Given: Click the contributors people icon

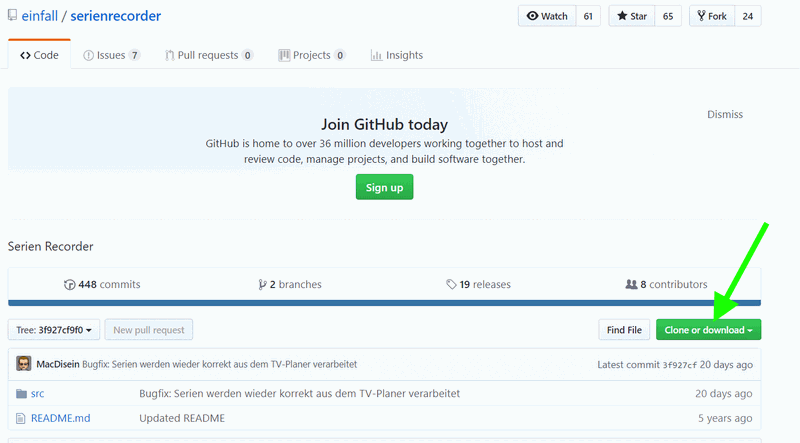Looking at the screenshot, I should click(632, 284).
